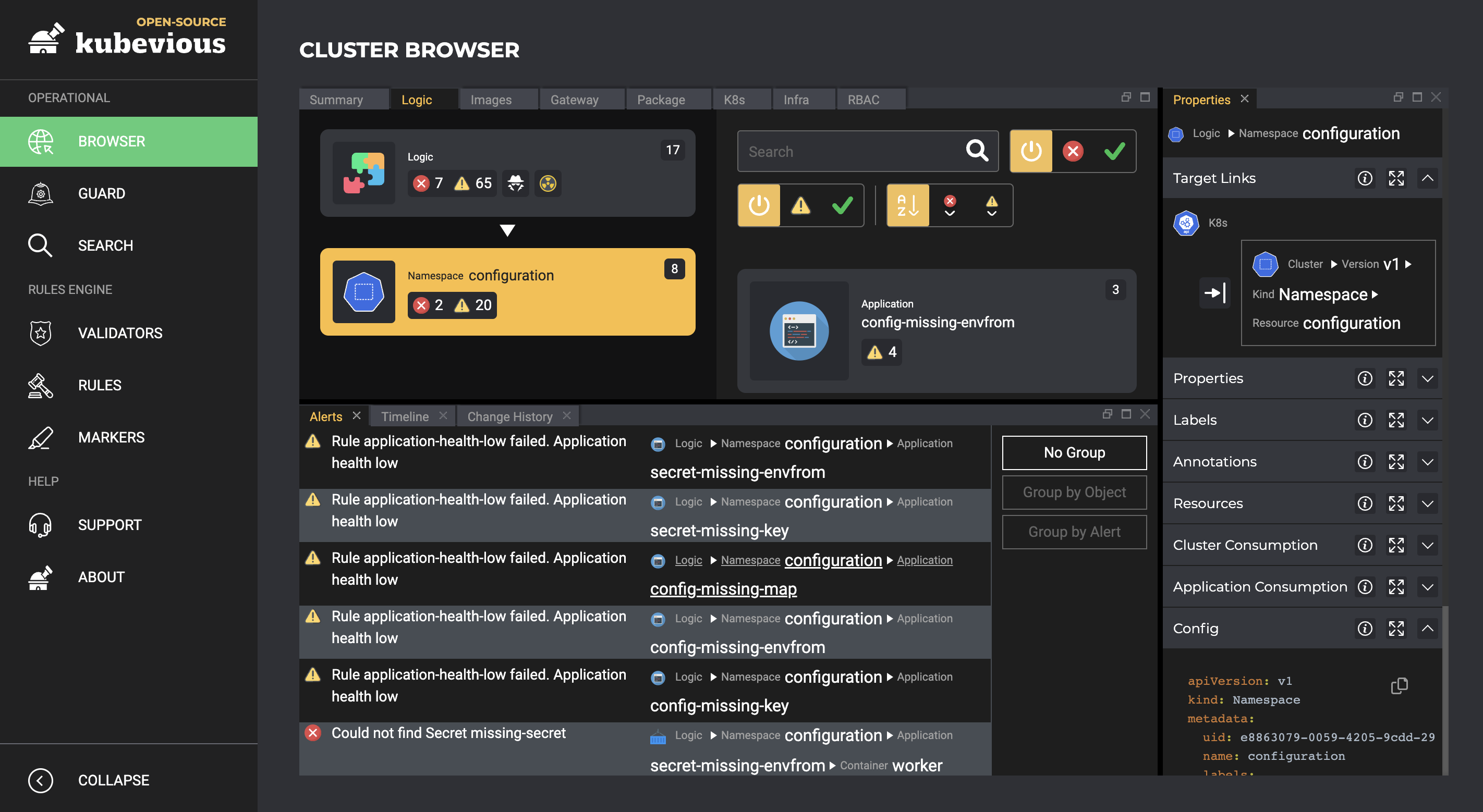Viewport: 1483px width, 812px height.
Task: Filter by objects without errors (green check beside red X)
Action: 1115,151
